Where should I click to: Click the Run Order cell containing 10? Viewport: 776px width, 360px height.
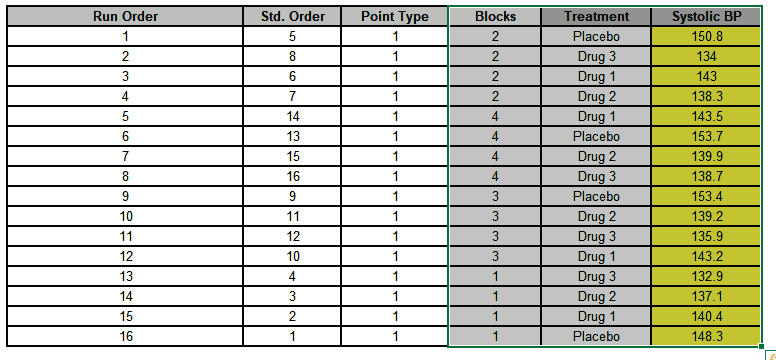point(125,216)
